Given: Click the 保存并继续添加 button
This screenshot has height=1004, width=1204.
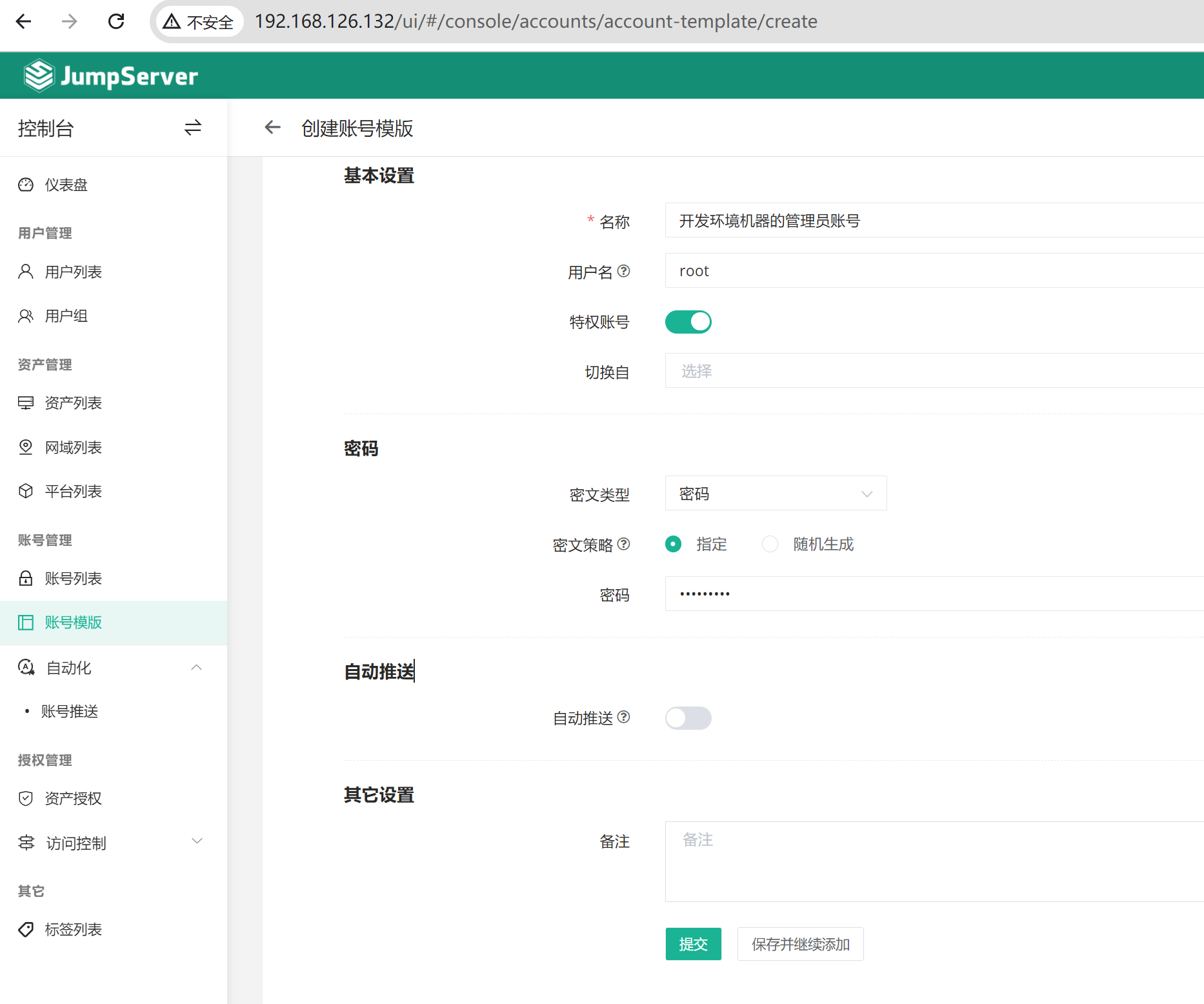Looking at the screenshot, I should 800,944.
